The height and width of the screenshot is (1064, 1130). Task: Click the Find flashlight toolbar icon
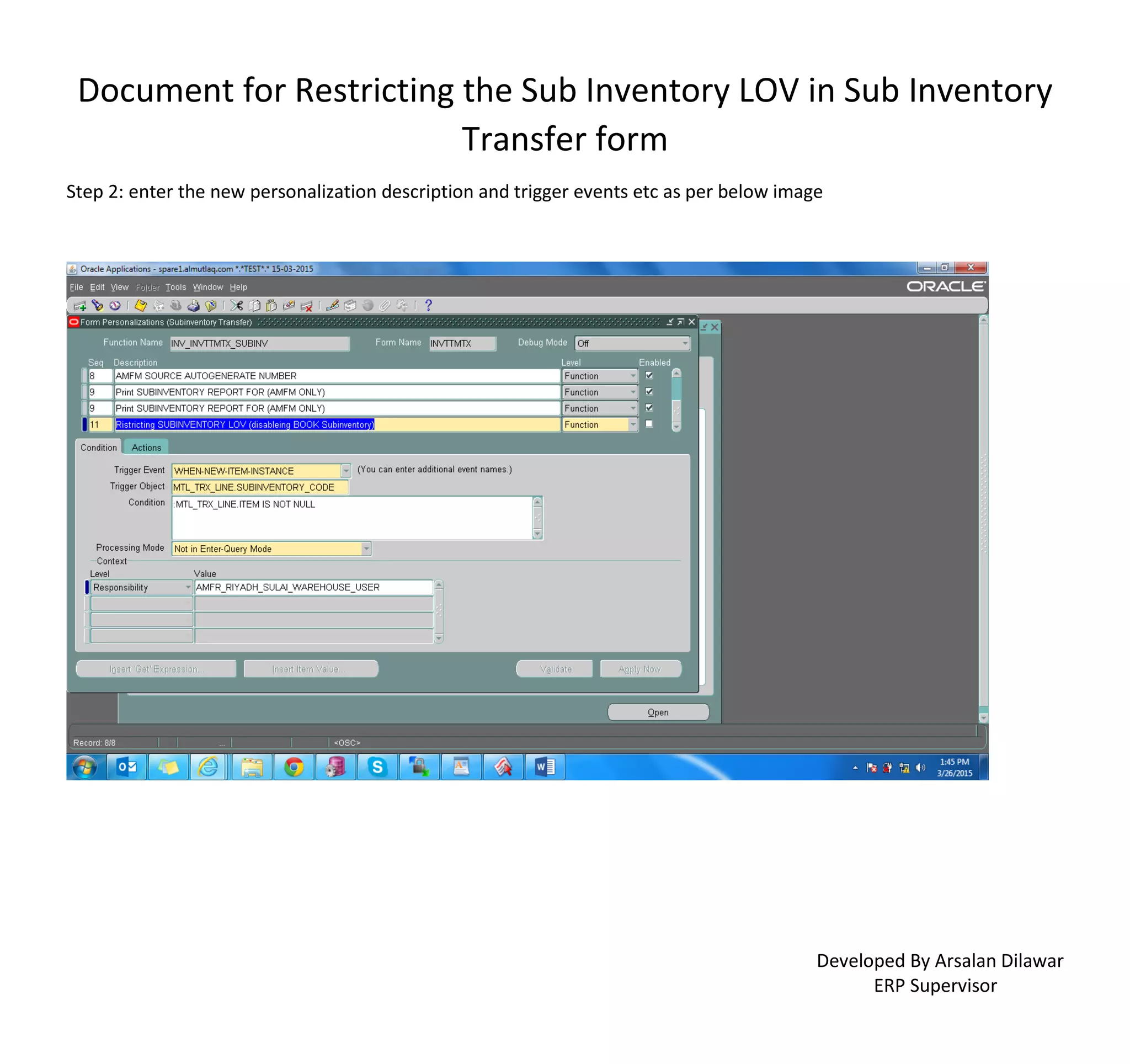tap(97, 306)
